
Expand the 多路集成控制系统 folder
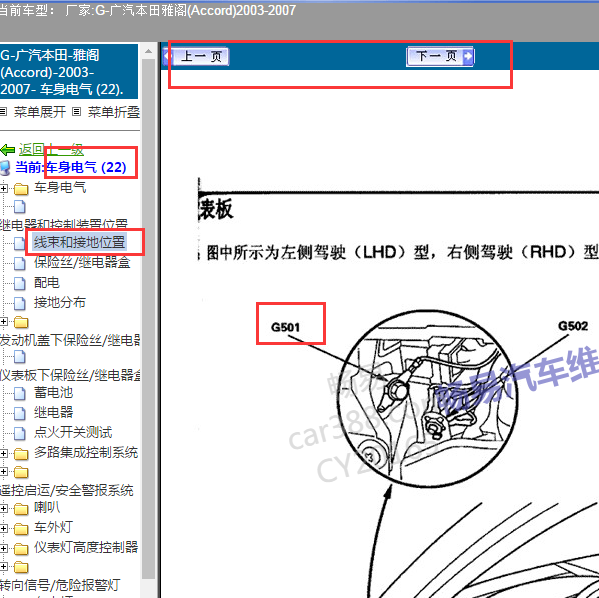pyautogui.click(x=4, y=453)
